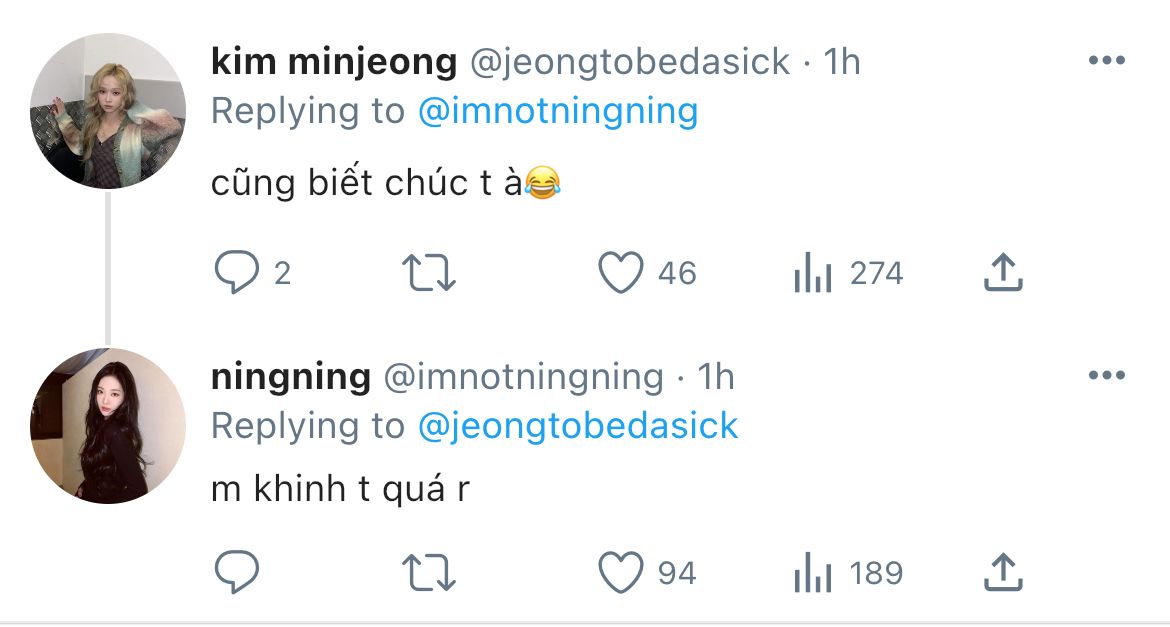1170x627 pixels.
Task: Reply to kim minjeong's tweet
Action: [237, 273]
